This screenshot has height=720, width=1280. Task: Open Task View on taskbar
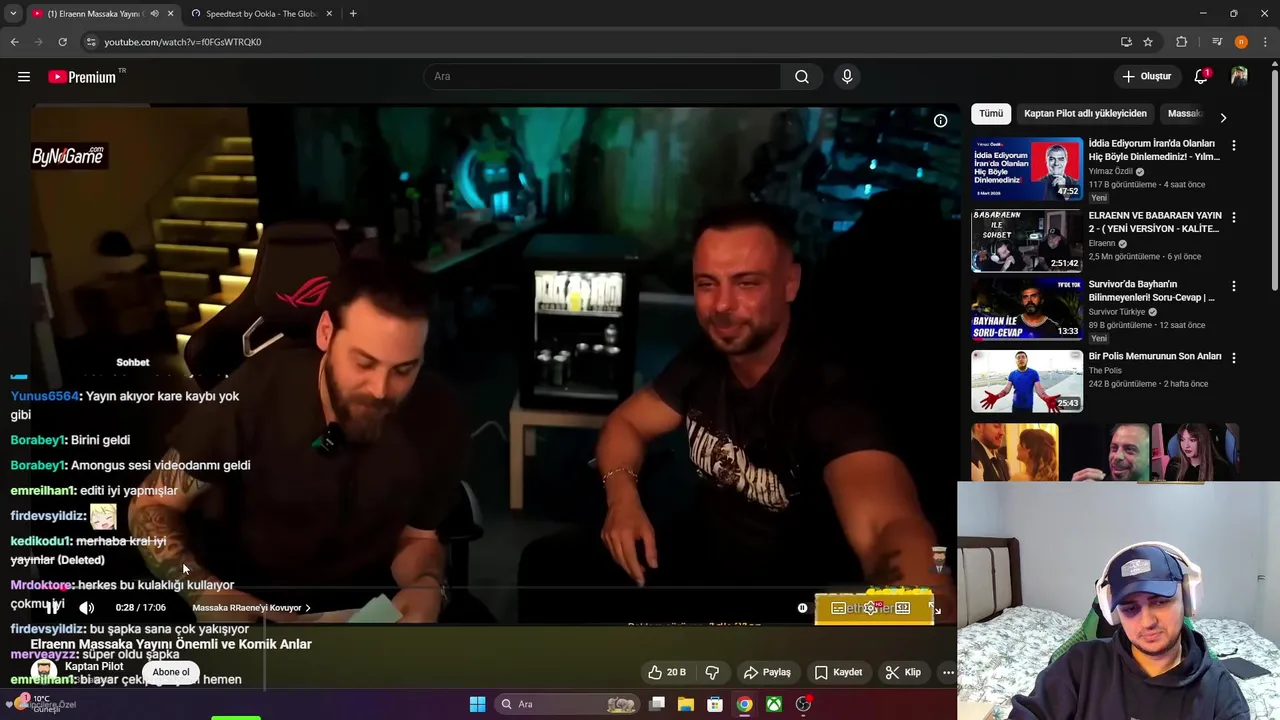point(657,704)
